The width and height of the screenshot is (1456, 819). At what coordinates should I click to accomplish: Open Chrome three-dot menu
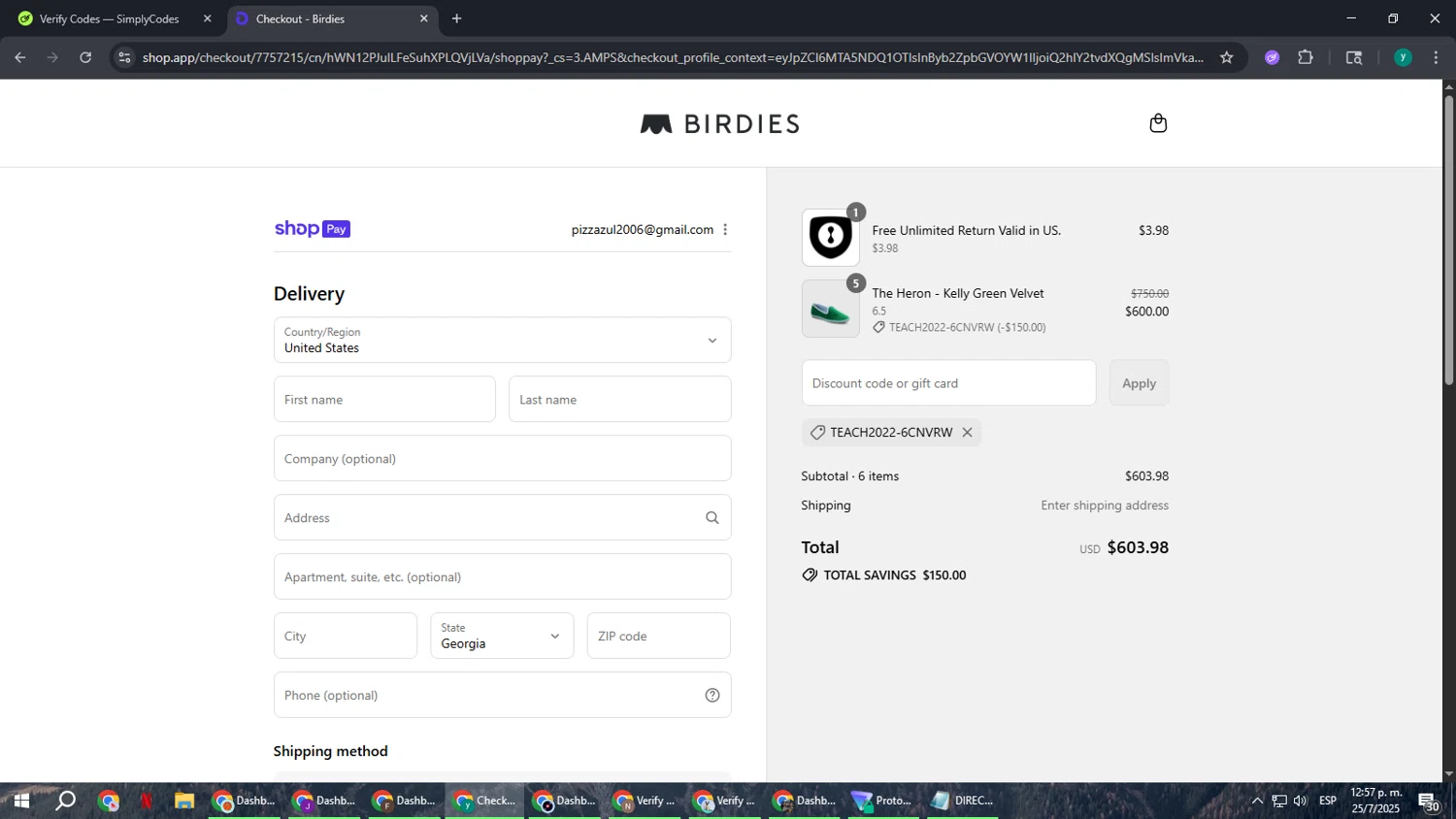point(1437,57)
